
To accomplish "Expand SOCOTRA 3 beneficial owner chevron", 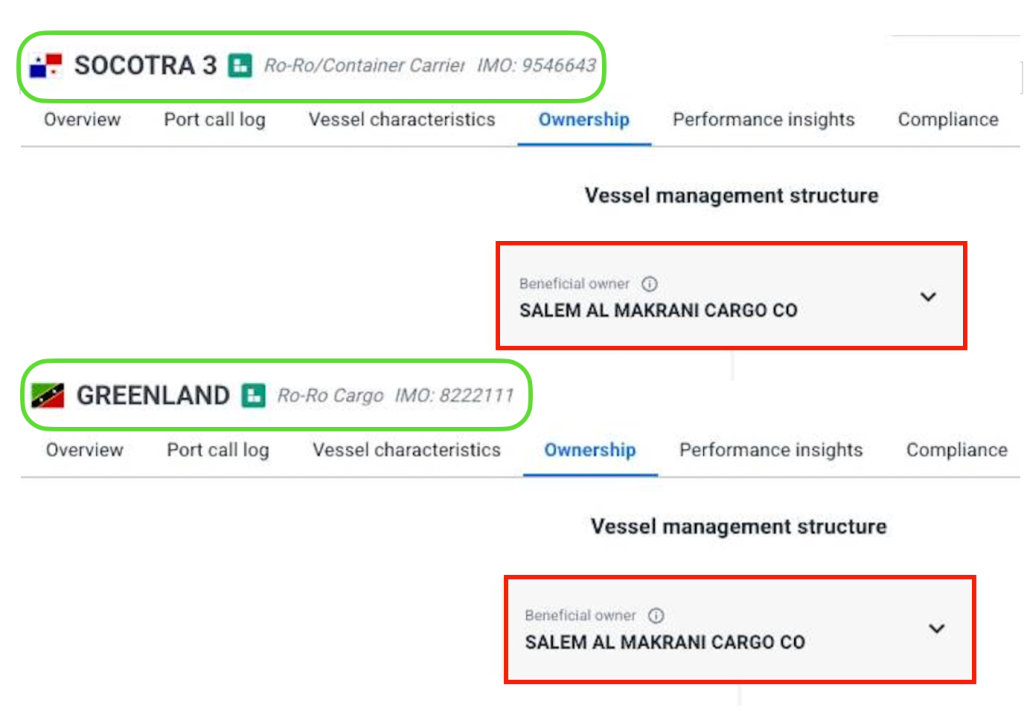I will [928, 297].
